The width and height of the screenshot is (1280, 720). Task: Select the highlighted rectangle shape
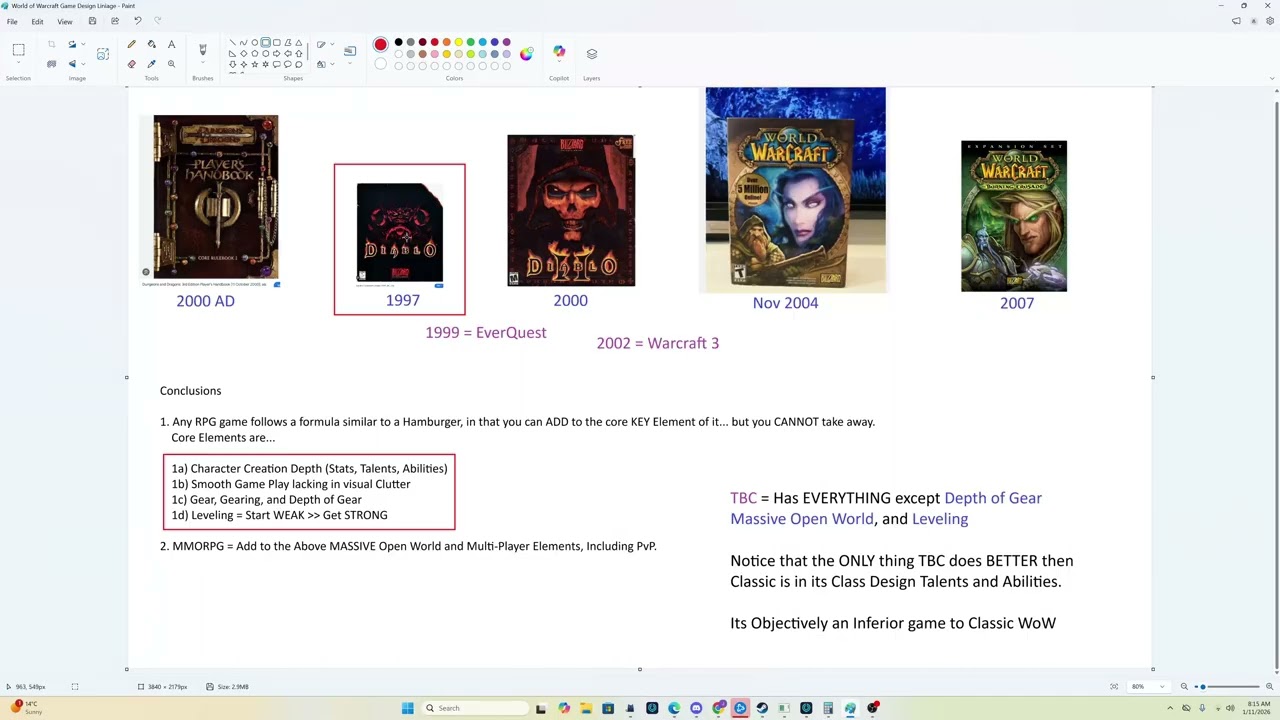click(265, 42)
